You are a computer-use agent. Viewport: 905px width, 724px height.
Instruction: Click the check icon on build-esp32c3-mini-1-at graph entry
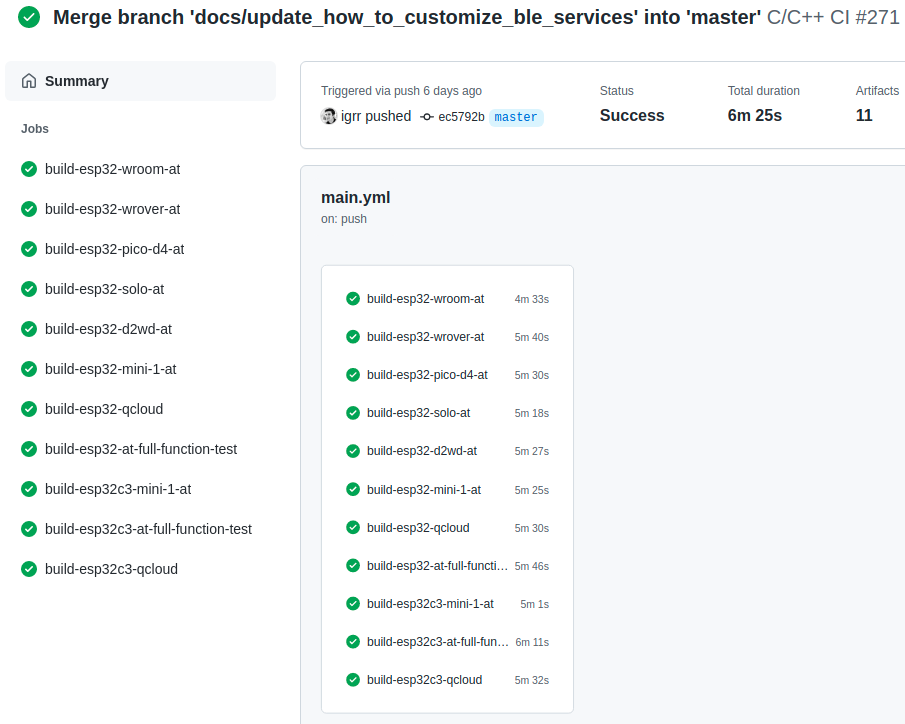point(353,603)
